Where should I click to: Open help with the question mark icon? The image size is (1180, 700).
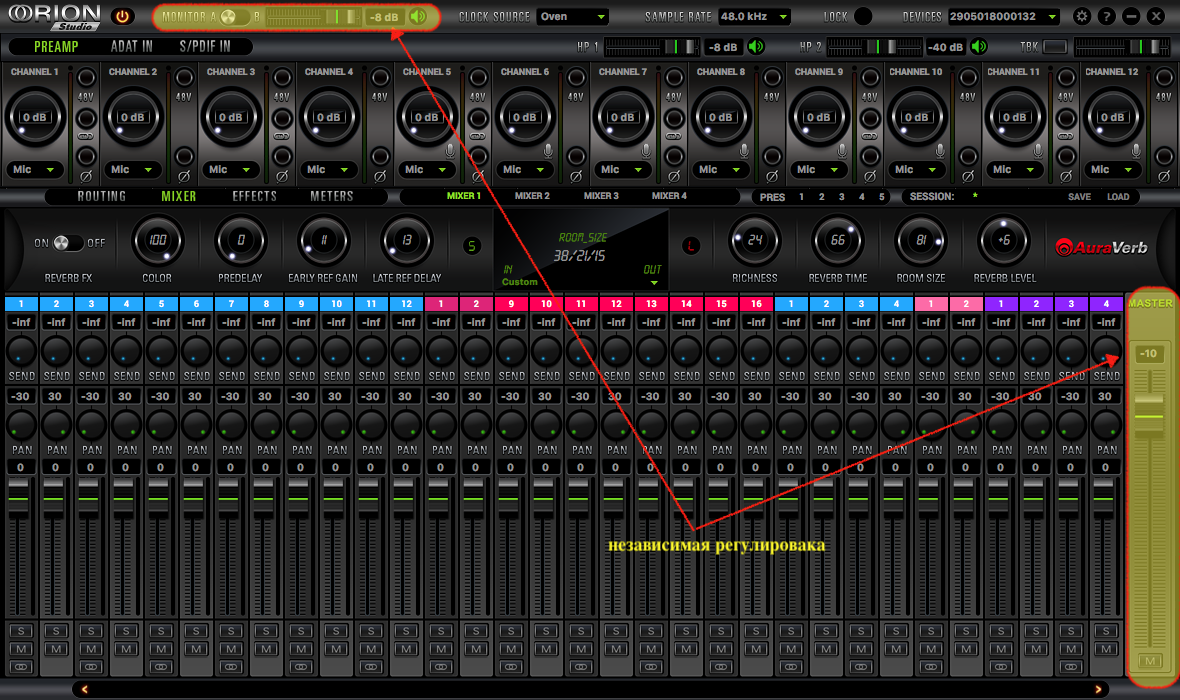pyautogui.click(x=1106, y=16)
